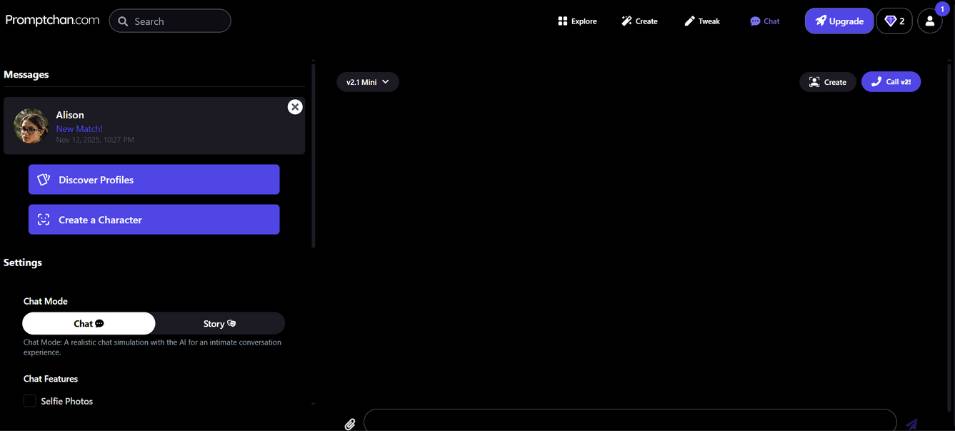Click the magnifier icon in search bar
955x431 pixels.
[x=123, y=21]
